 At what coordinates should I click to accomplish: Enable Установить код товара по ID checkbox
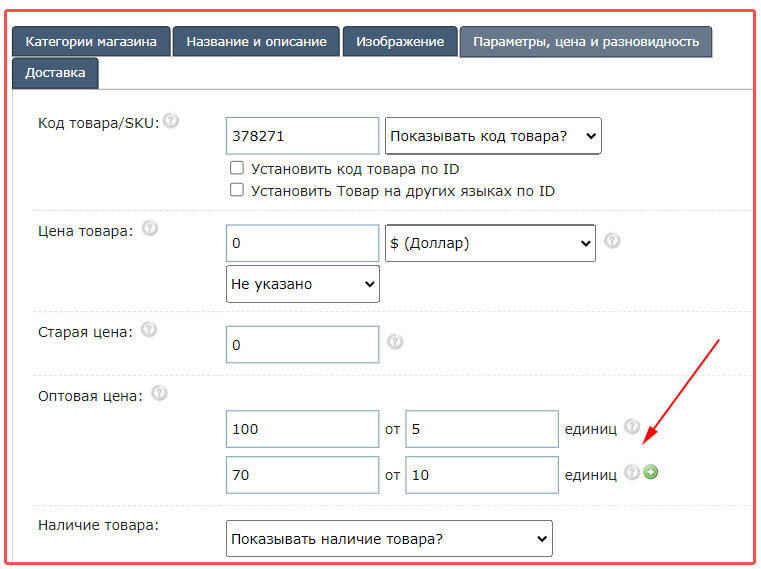237,168
